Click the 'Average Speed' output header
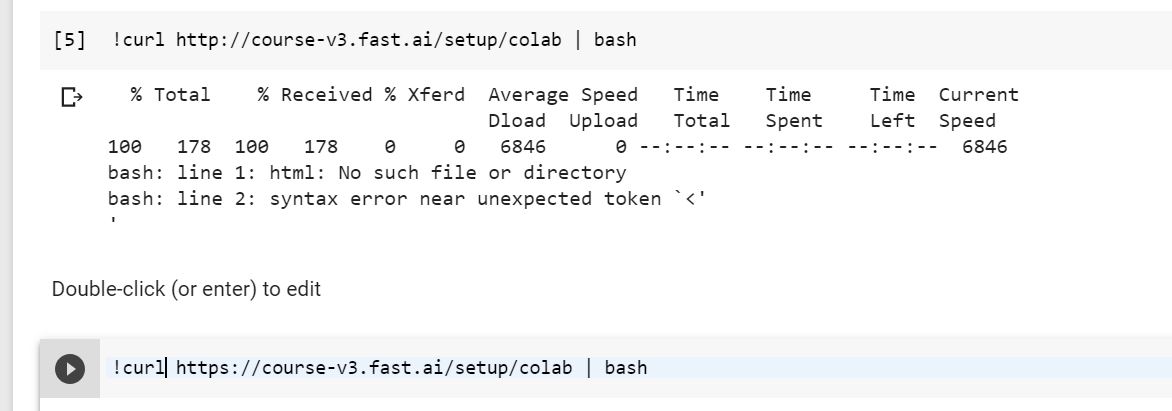Viewport: 1172px width, 411px height. [x=563, y=95]
